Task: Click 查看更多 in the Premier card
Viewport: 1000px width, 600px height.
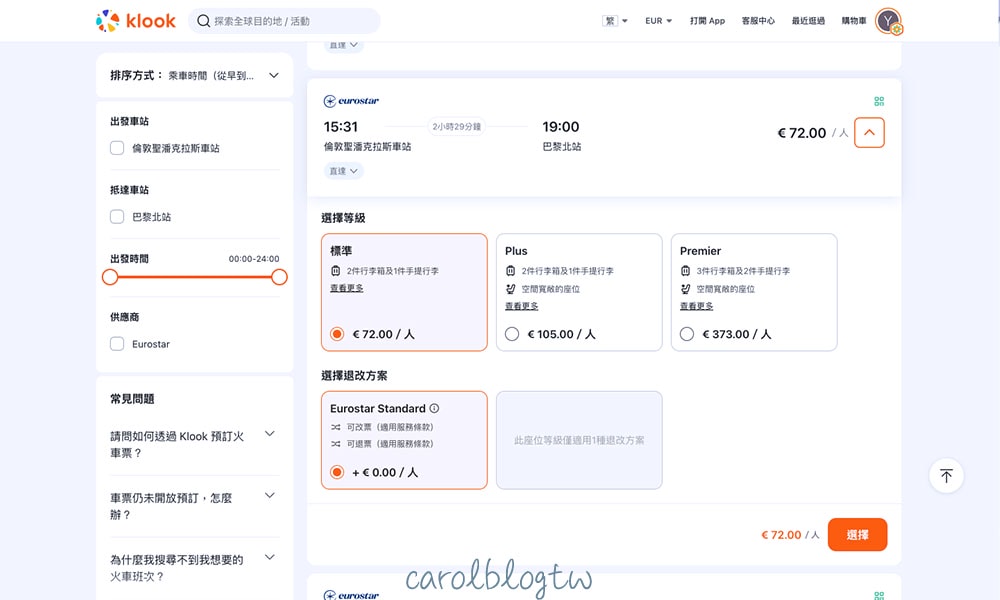Action: coord(696,306)
